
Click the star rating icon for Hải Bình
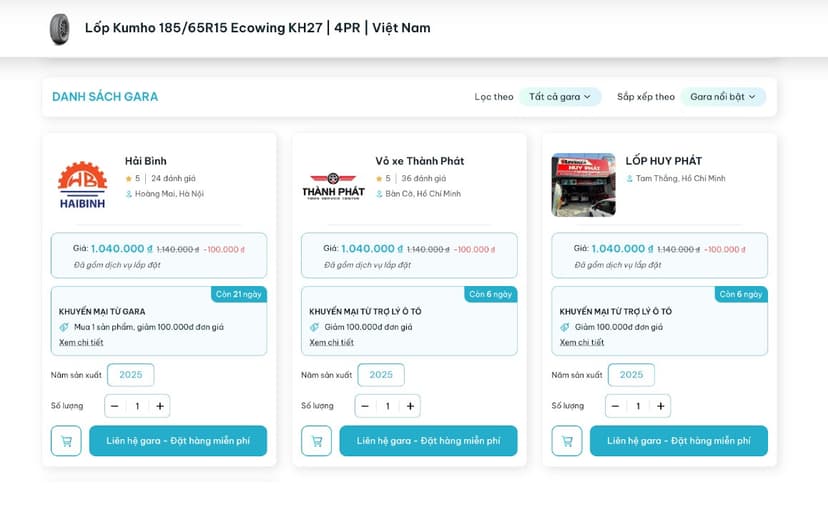click(128, 178)
